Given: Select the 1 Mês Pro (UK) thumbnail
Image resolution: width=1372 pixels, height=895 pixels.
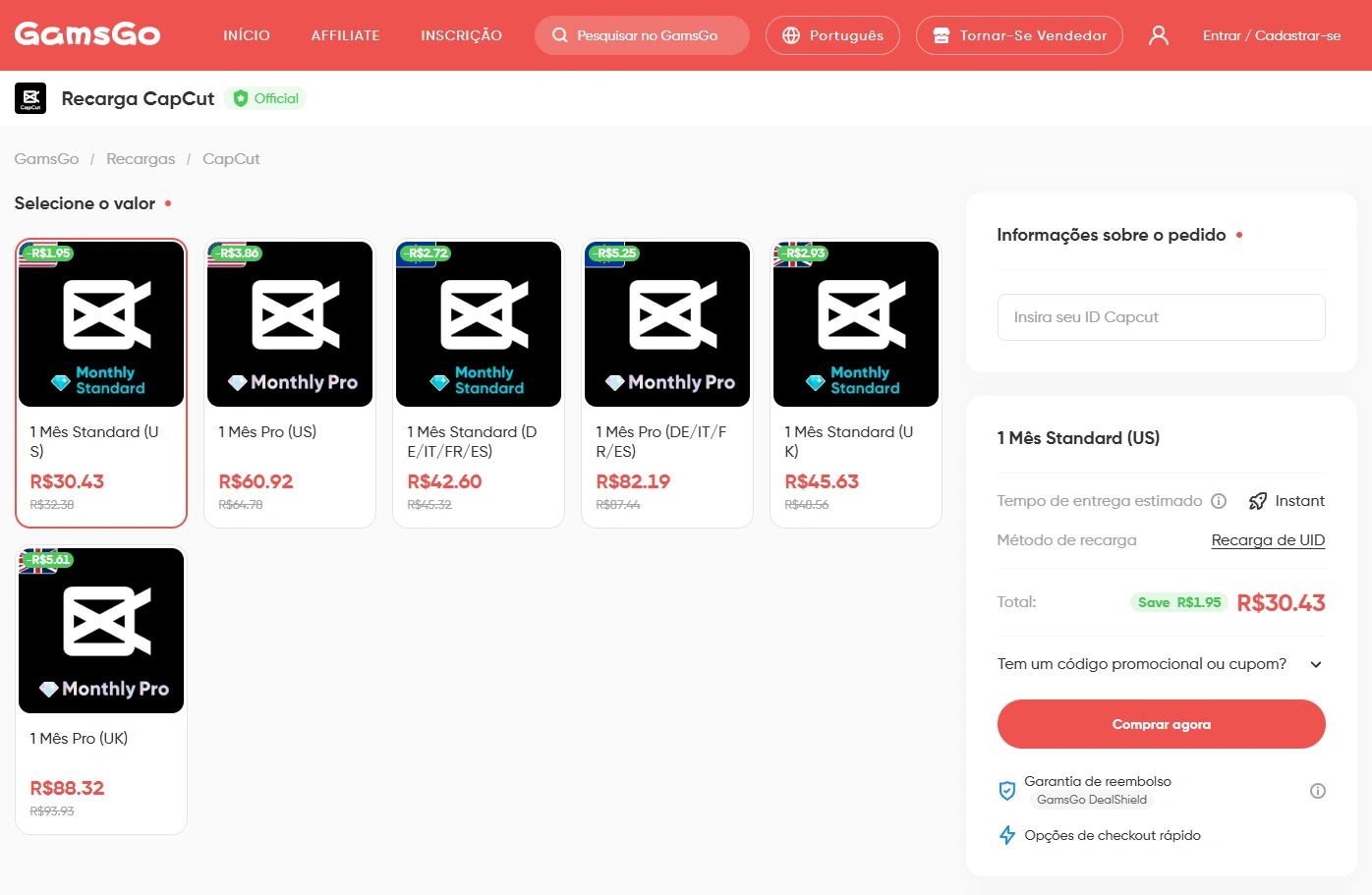Looking at the screenshot, I should [x=101, y=631].
